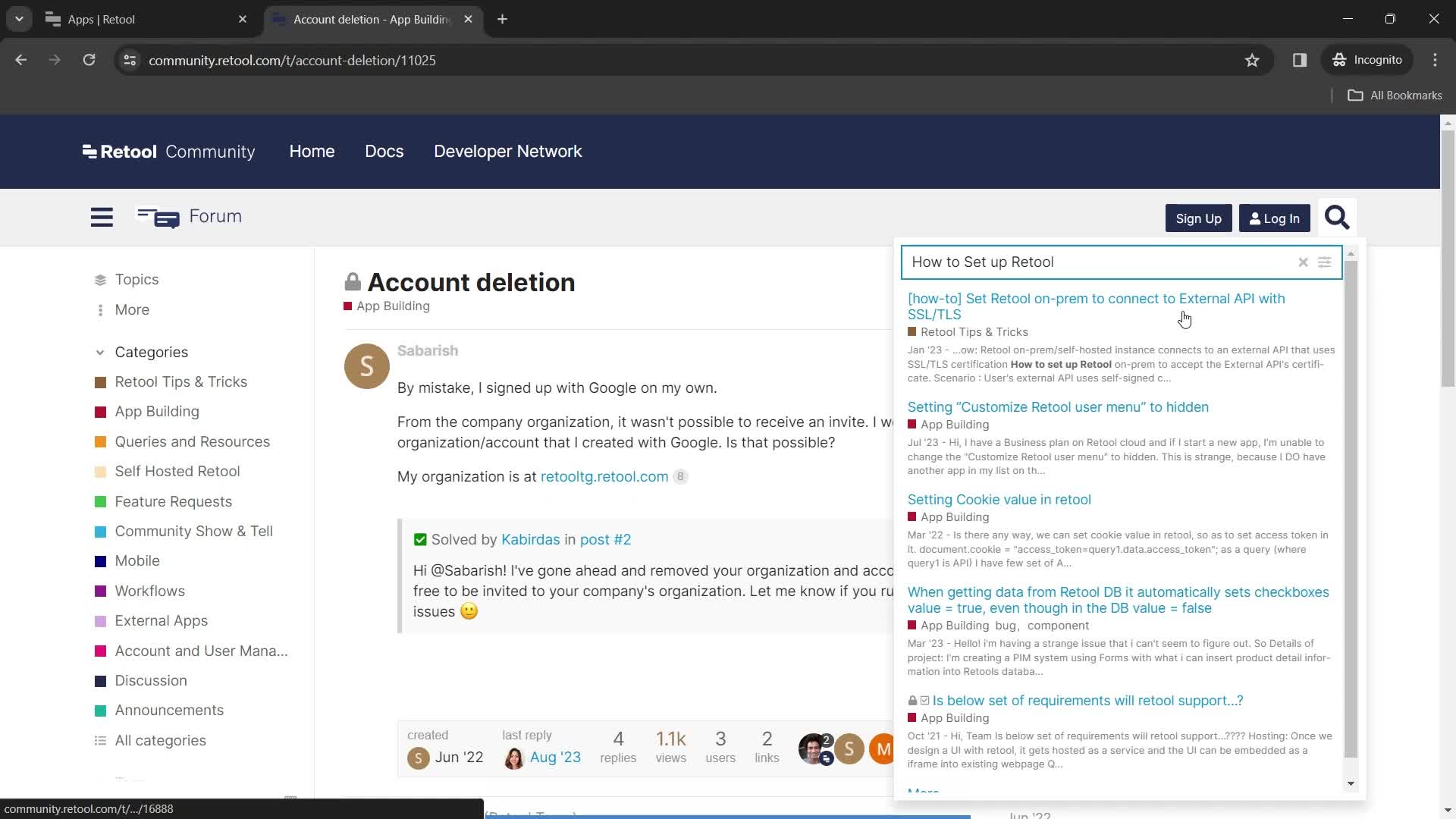1456x819 pixels.
Task: Reload the current page
Action: [x=89, y=60]
